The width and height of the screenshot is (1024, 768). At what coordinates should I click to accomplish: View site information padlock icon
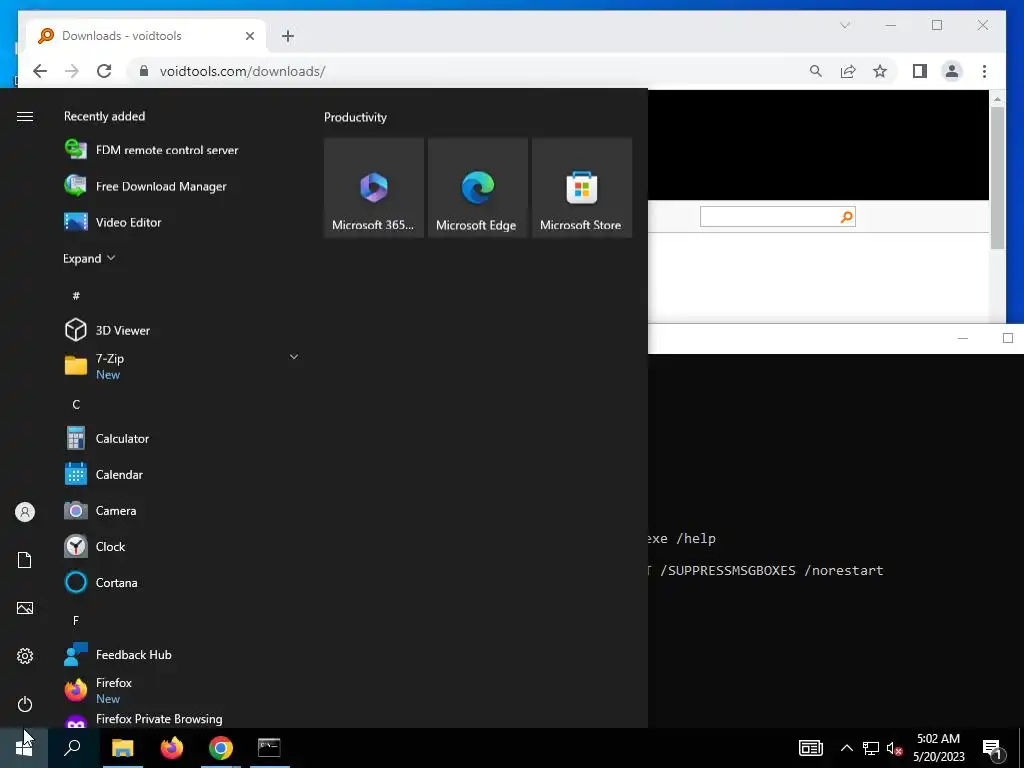[x=144, y=71]
